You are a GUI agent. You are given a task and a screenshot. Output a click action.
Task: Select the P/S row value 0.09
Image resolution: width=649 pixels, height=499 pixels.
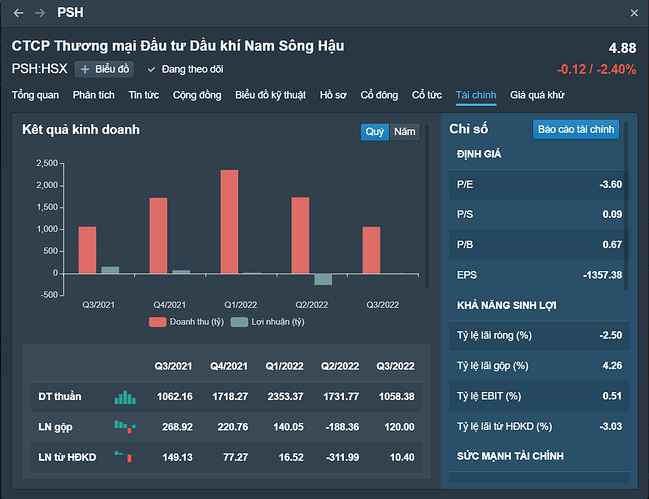(x=612, y=214)
